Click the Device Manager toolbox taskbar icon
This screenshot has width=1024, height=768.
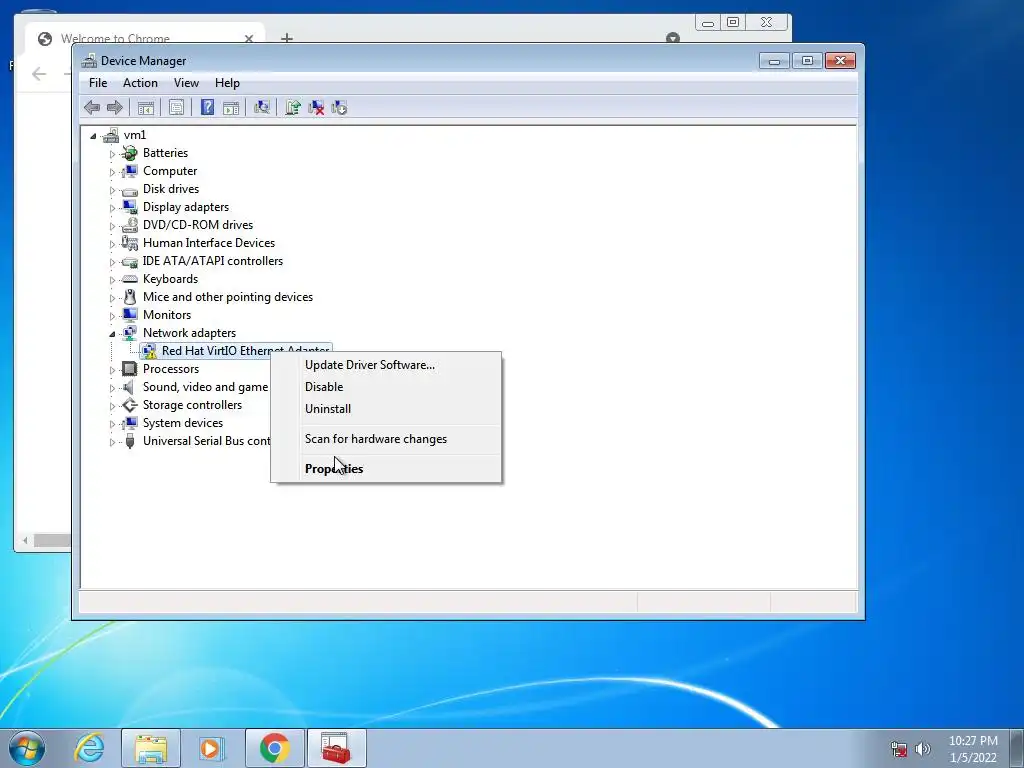click(x=336, y=748)
